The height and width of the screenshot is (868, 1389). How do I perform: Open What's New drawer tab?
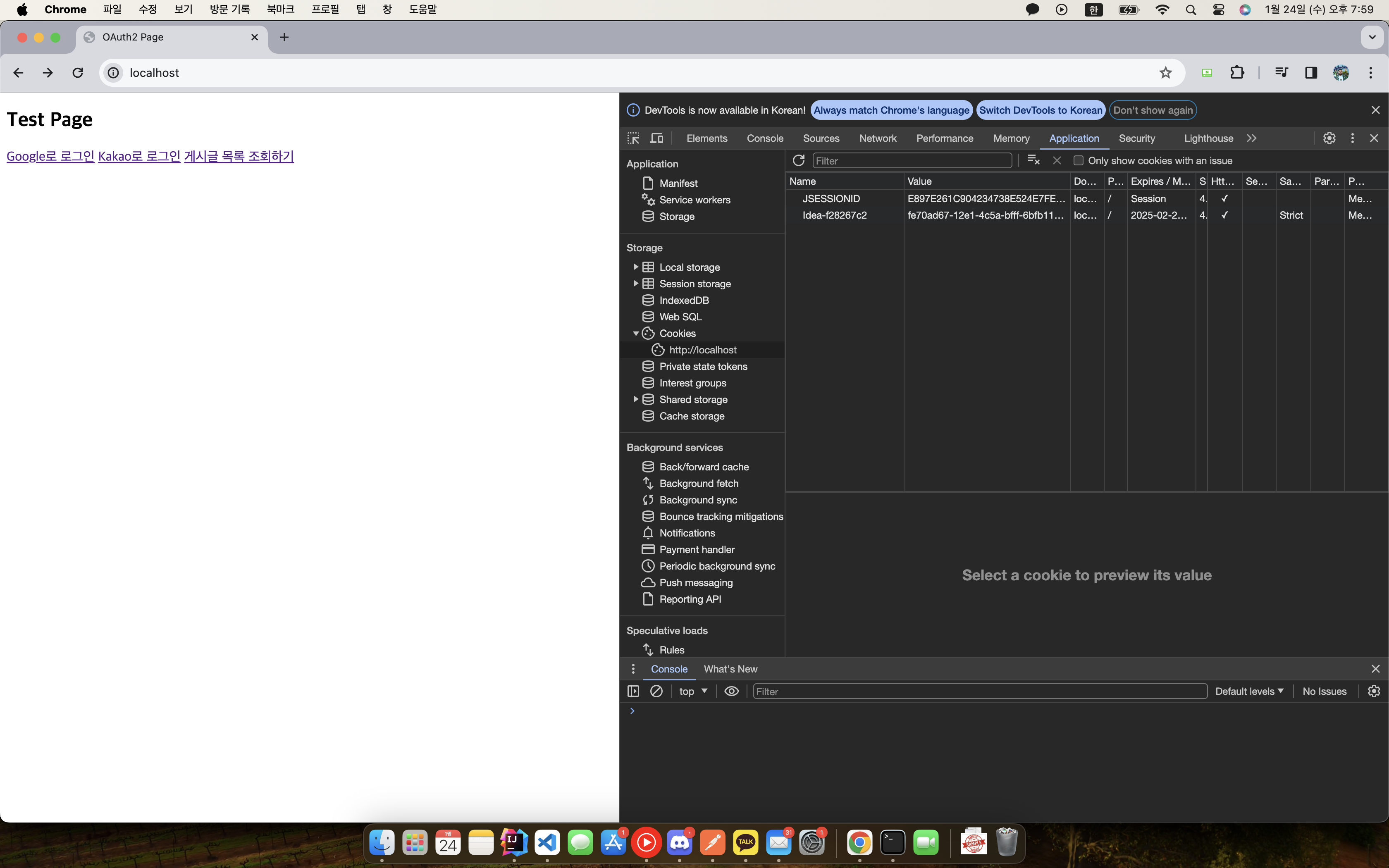pos(730,669)
